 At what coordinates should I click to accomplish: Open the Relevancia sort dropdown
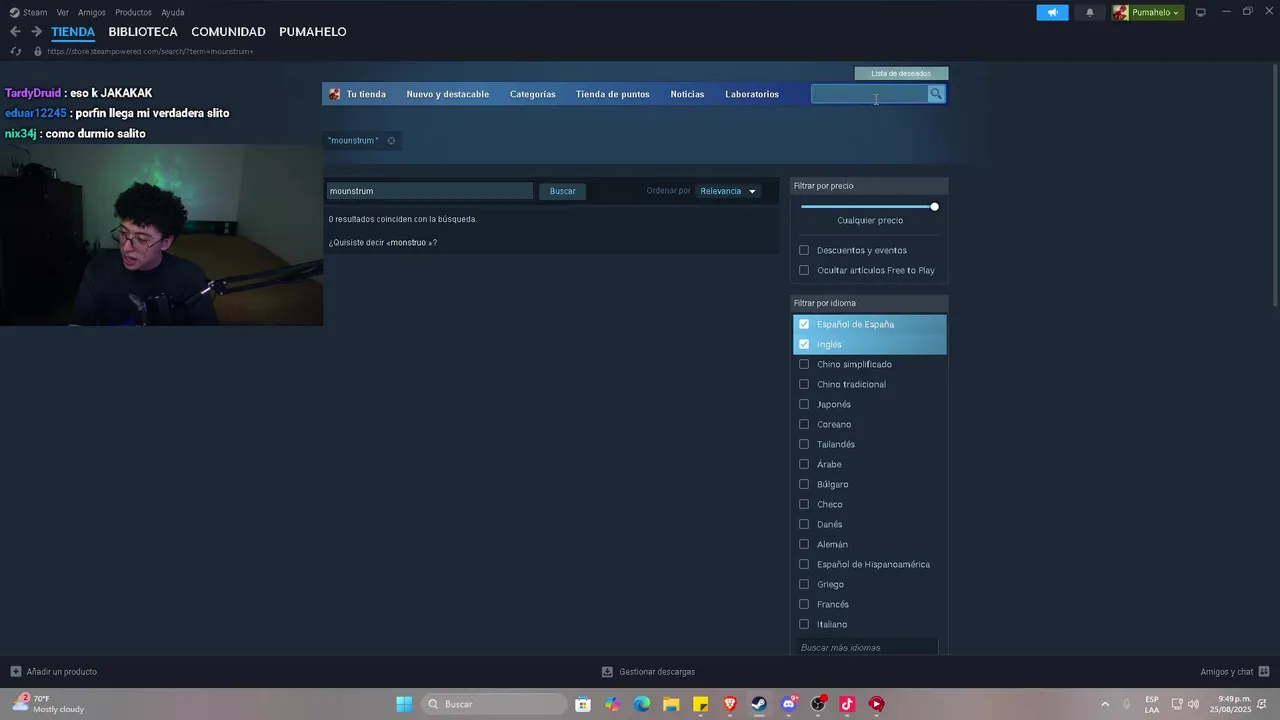[x=728, y=191]
